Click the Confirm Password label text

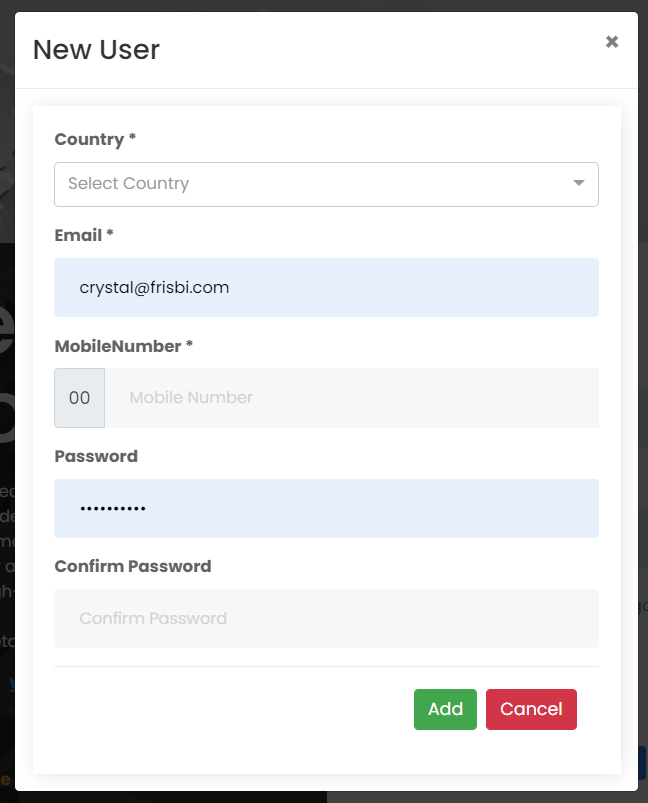(x=133, y=566)
